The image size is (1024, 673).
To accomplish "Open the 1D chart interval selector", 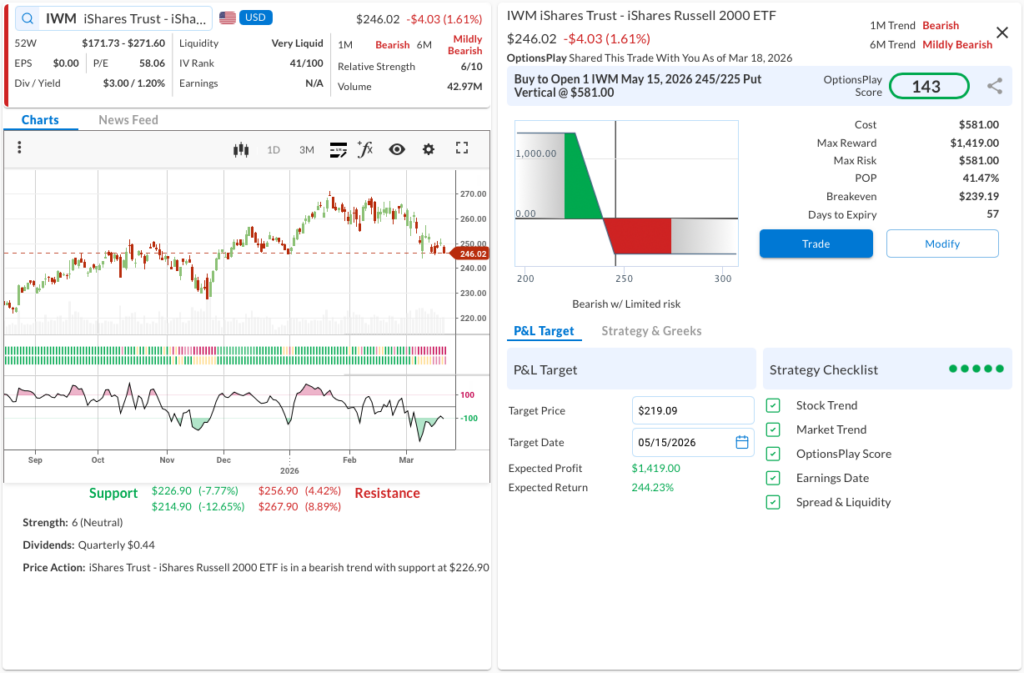I will (273, 150).
